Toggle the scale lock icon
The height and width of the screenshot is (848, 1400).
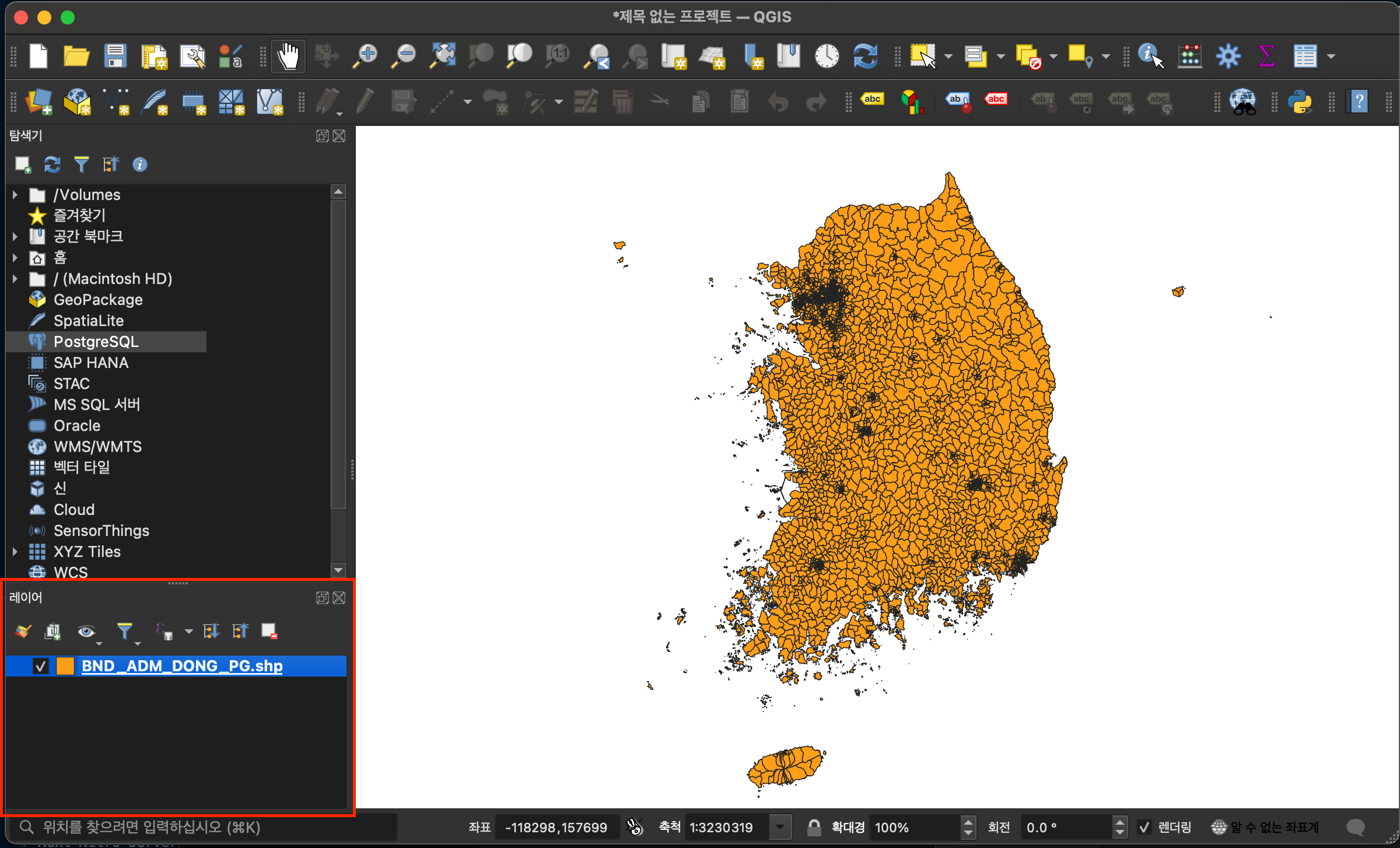click(814, 827)
